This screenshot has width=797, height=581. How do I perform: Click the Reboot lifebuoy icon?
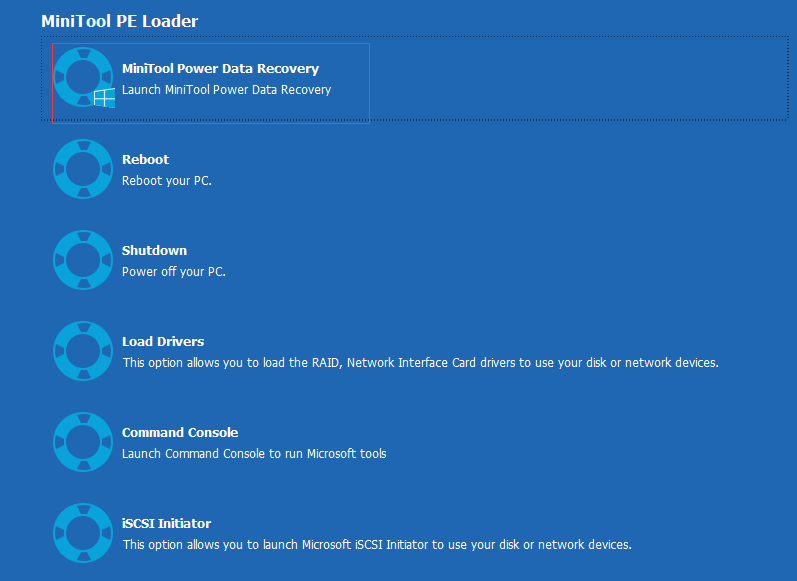point(83,169)
